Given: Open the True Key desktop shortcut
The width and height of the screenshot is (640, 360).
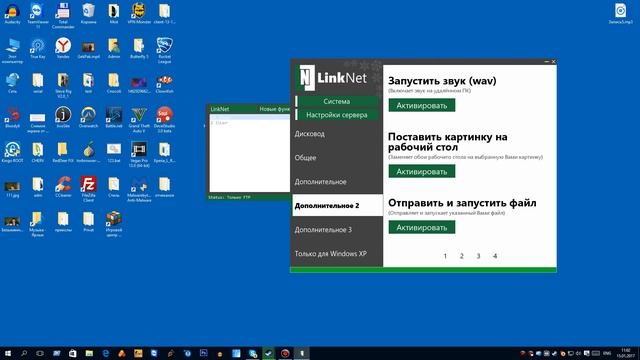Looking at the screenshot, I should 38,48.
